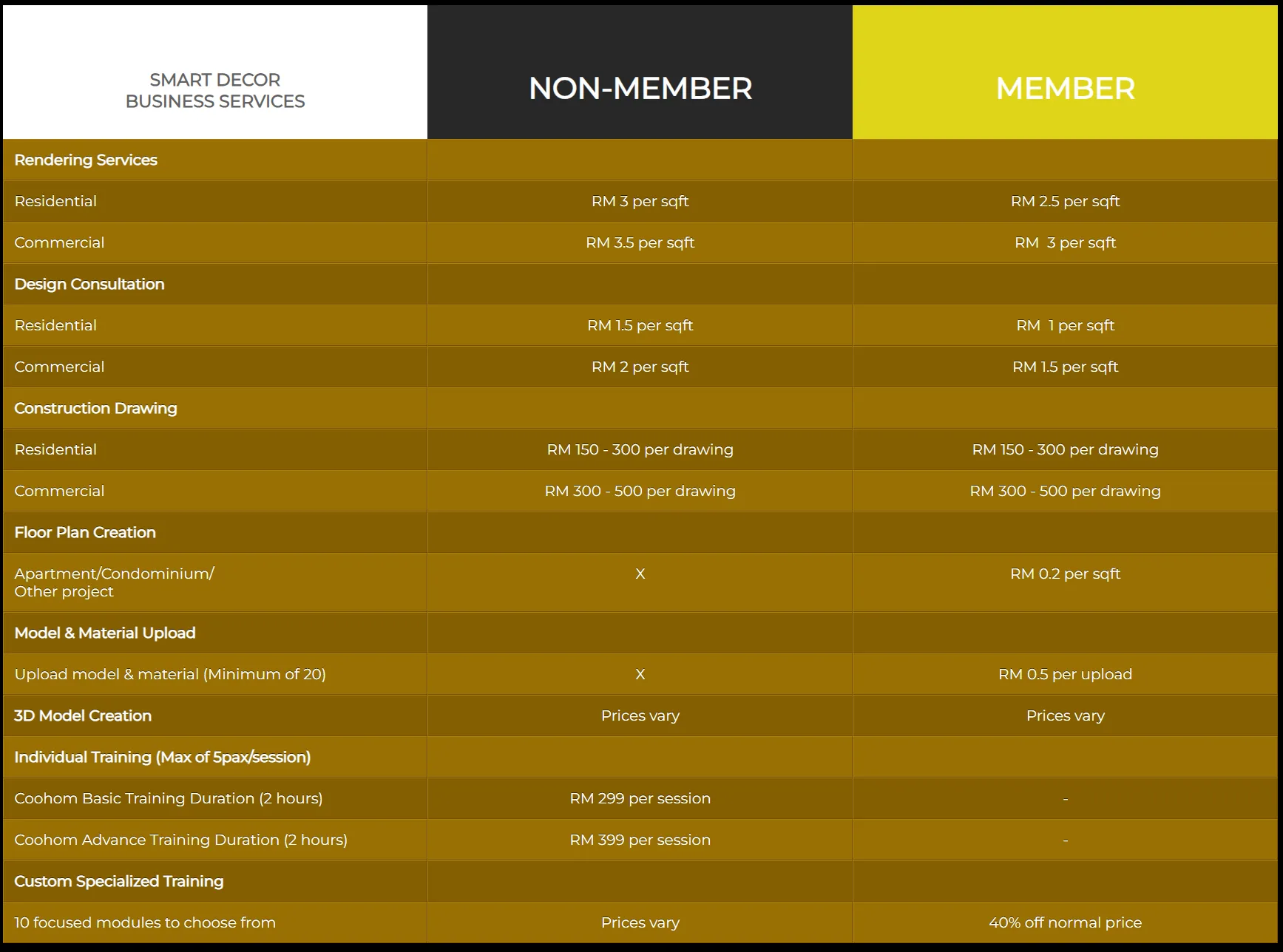Click the 40% off normal price cell
Viewport: 1283px width, 952px height.
(x=1065, y=922)
